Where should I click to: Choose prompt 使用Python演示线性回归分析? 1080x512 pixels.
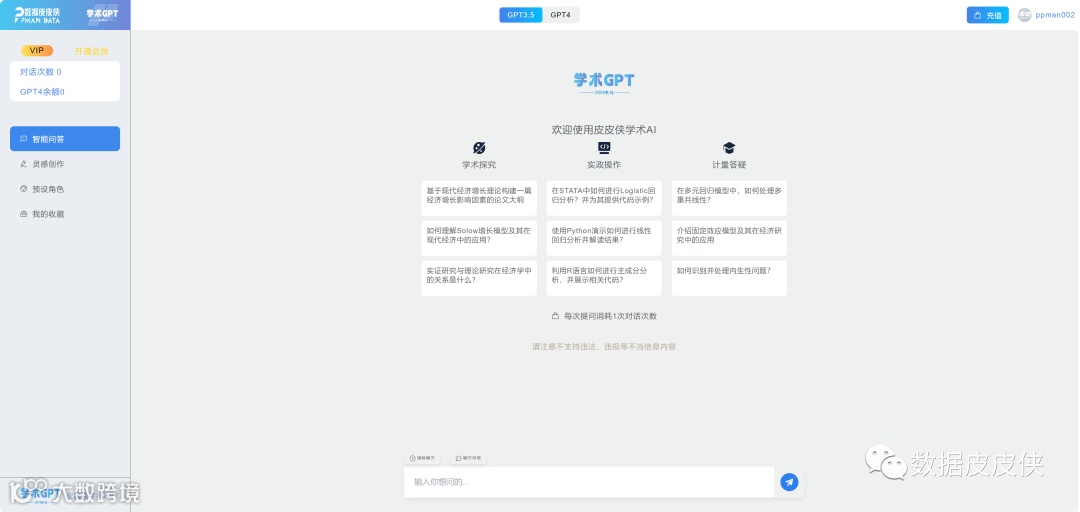coord(604,238)
